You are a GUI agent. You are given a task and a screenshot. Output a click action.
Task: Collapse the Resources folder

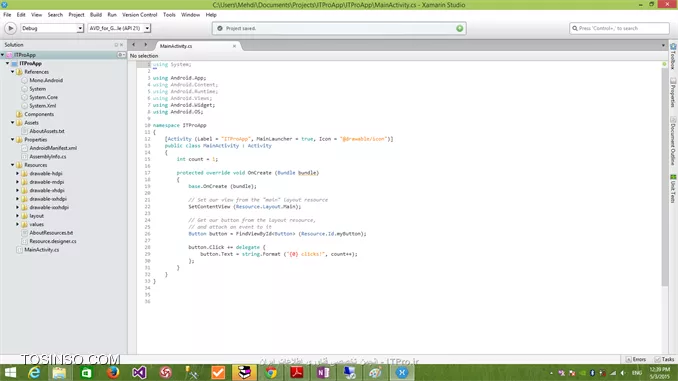point(13,165)
